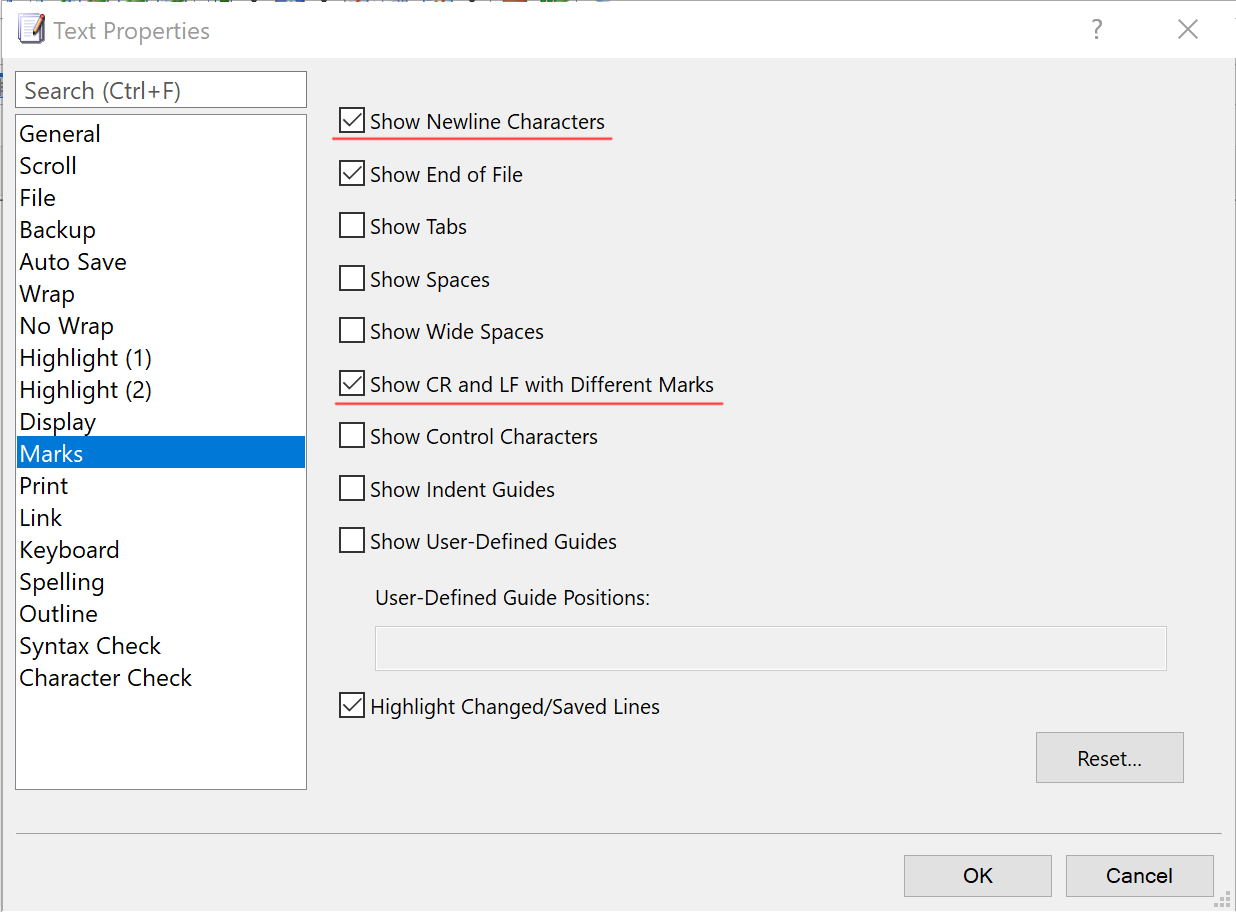This screenshot has height=912, width=1236.
Task: Click the Cancel button
Action: [1140, 876]
